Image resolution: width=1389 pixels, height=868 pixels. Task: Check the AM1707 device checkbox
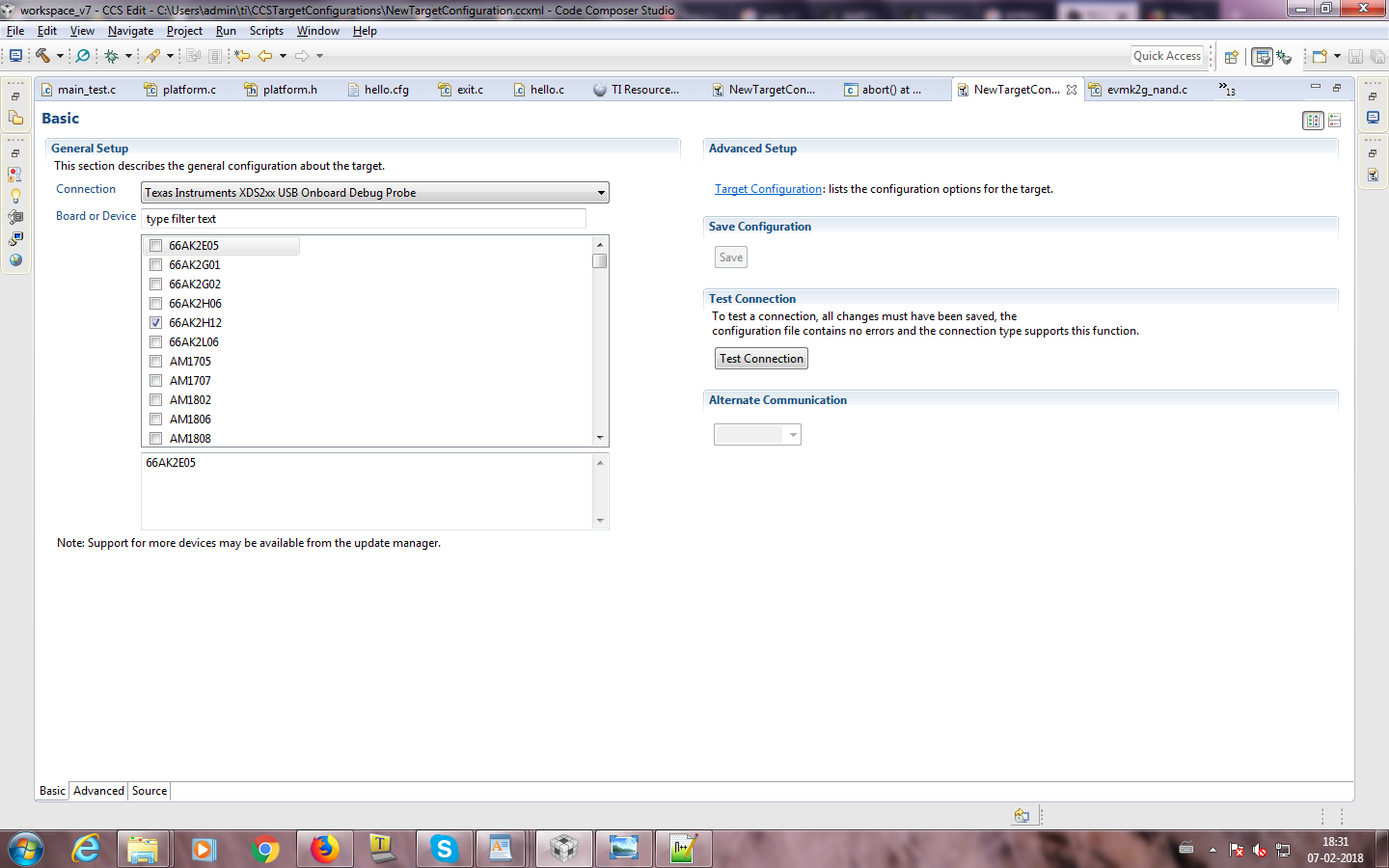(156, 381)
